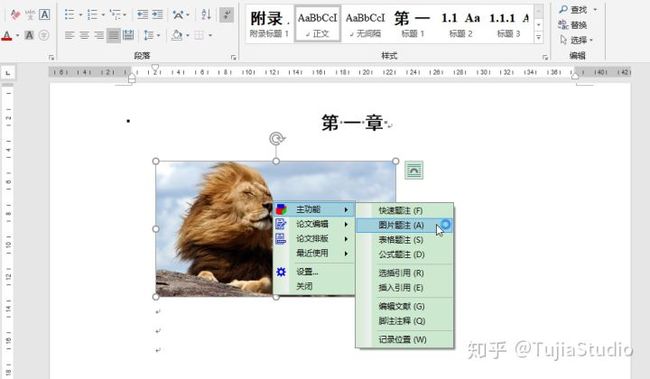650x379 pixels.
Task: Apply bullet list formatting
Action: (x=70, y=15)
